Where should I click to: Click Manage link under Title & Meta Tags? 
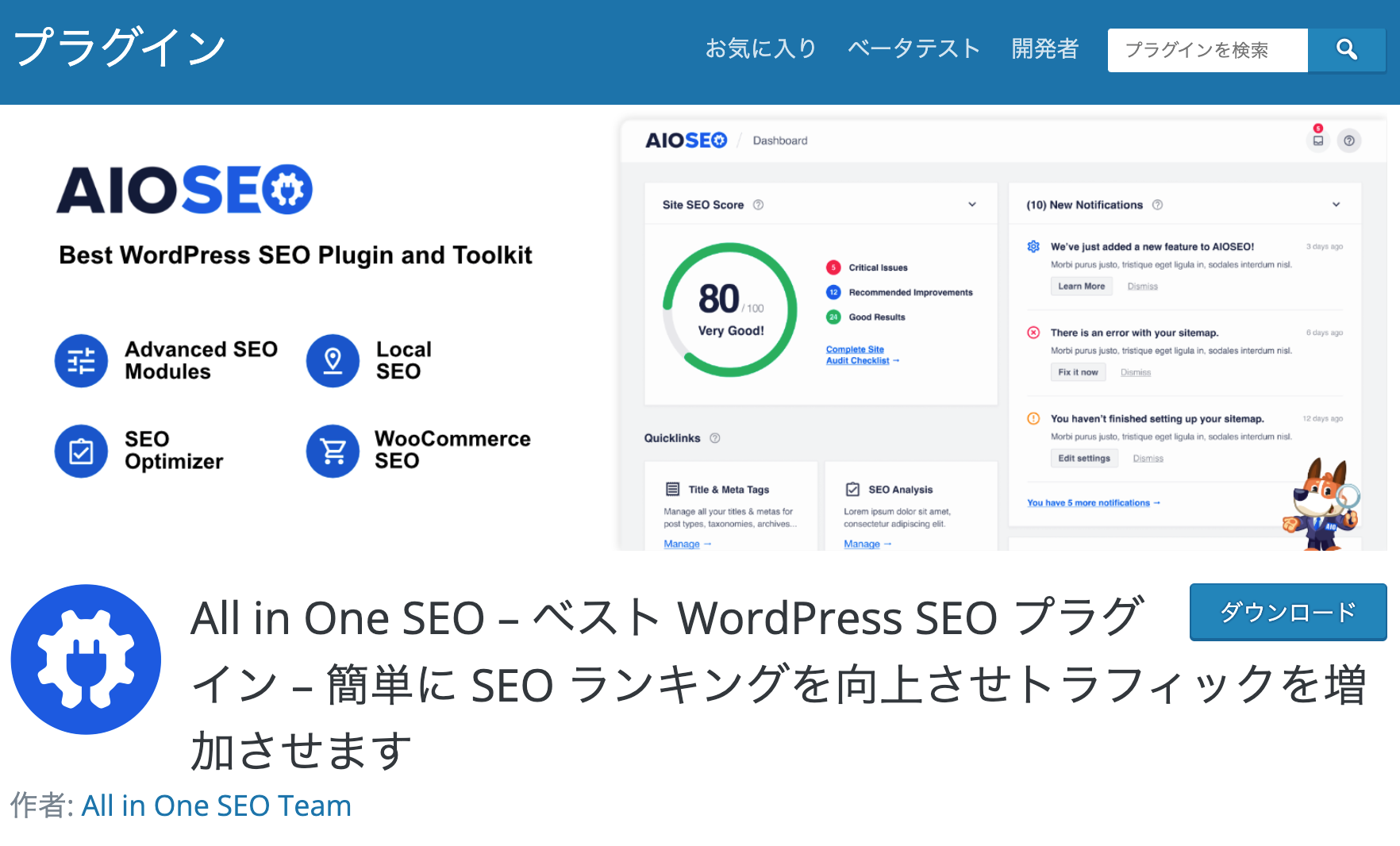click(x=687, y=544)
